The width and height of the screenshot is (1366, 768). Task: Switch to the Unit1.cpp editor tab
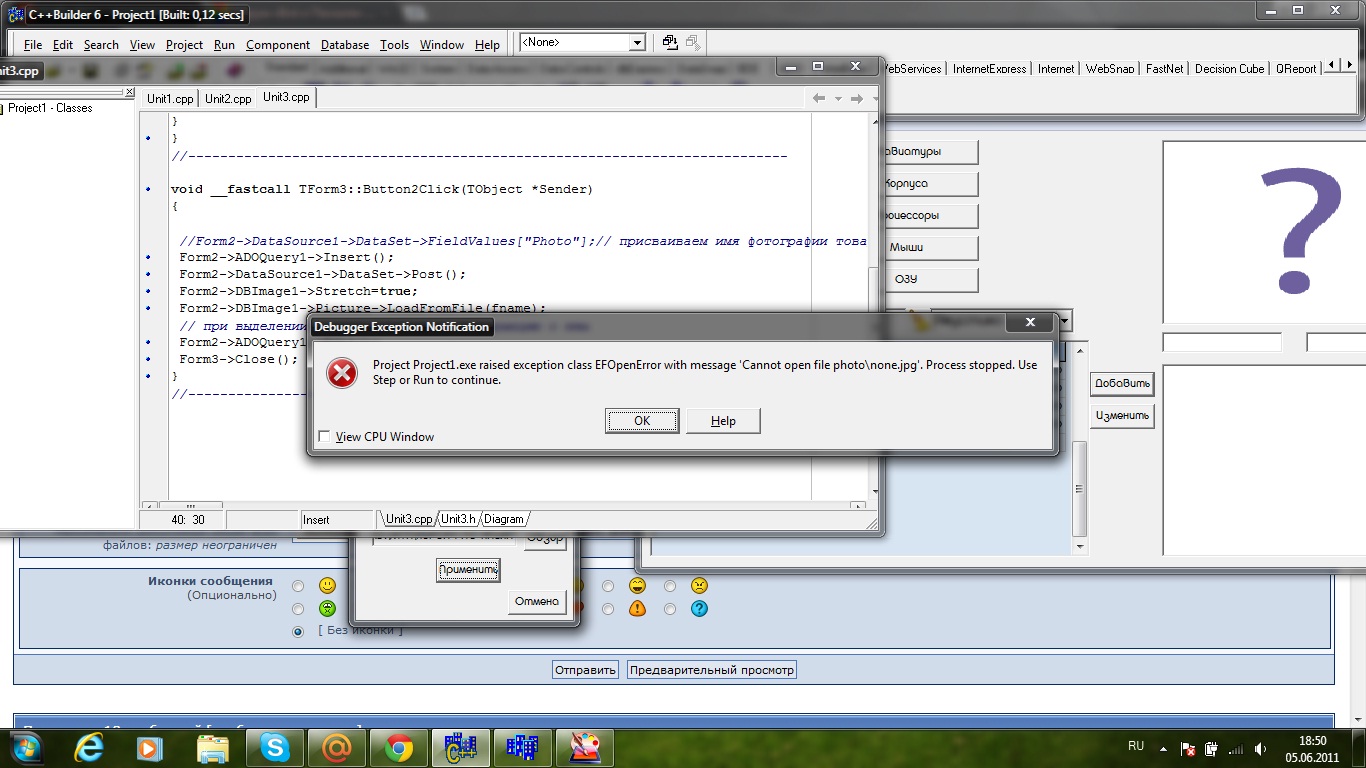(x=170, y=98)
